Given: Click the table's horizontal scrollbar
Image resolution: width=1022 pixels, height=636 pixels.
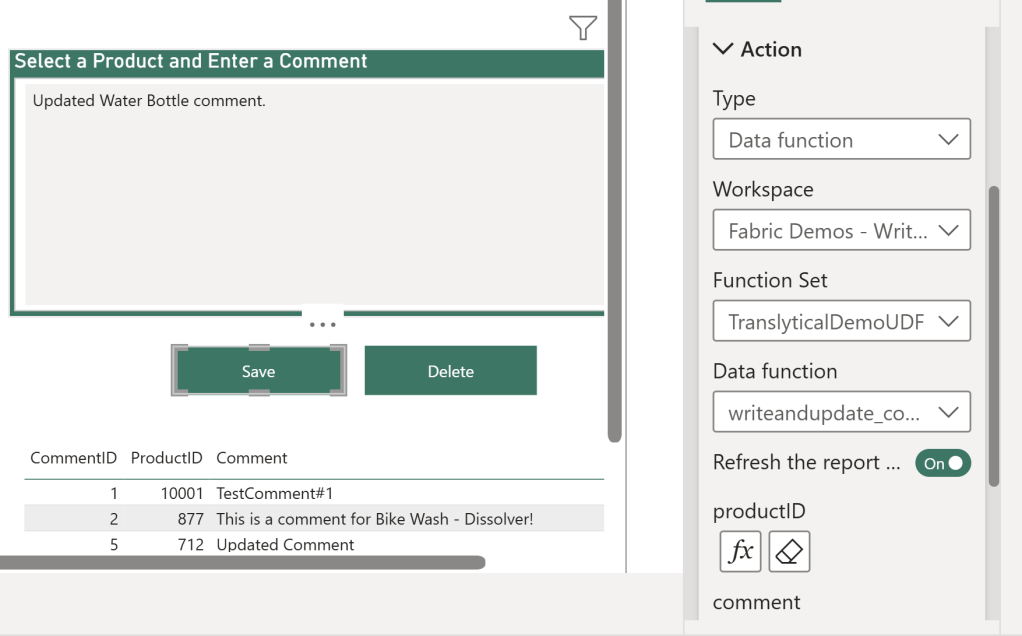Looking at the screenshot, I should pos(242,563).
